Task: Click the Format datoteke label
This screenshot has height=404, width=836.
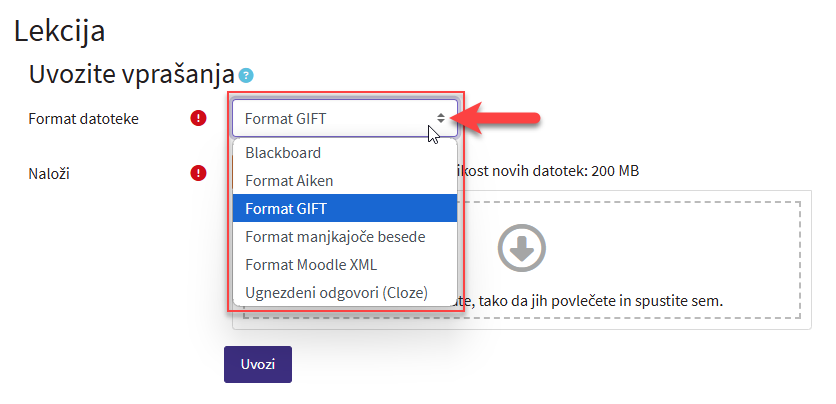Action: click(x=84, y=119)
